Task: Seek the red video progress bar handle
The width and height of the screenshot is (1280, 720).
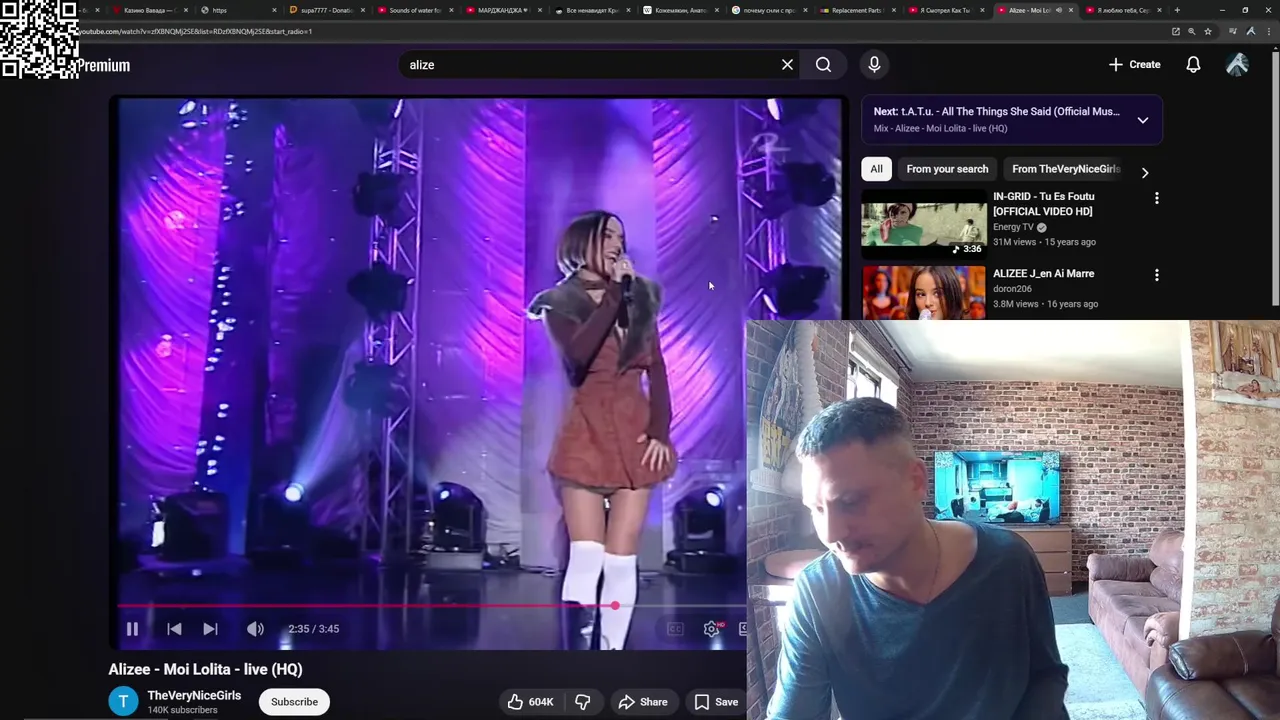Action: tap(615, 606)
